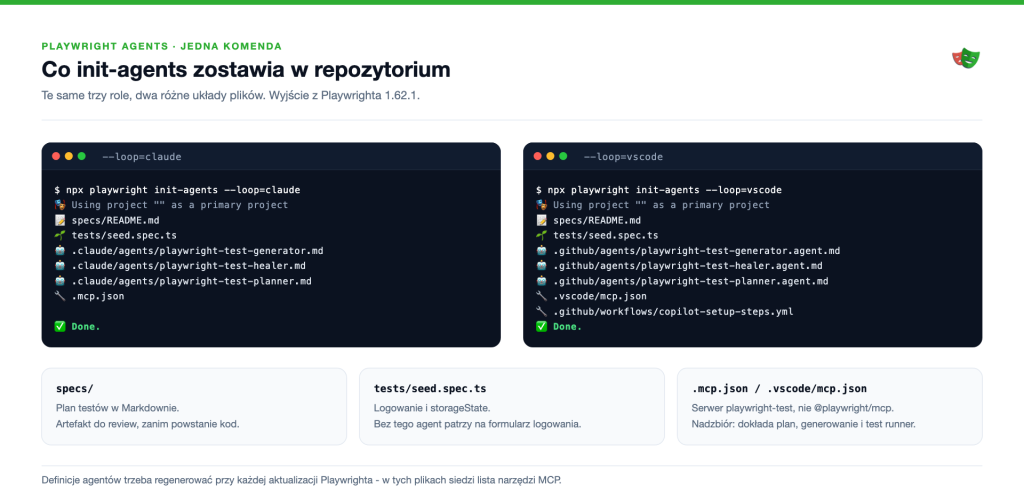
Task: Click the red dot in the --loop=vscode terminal
Action: (x=537, y=156)
